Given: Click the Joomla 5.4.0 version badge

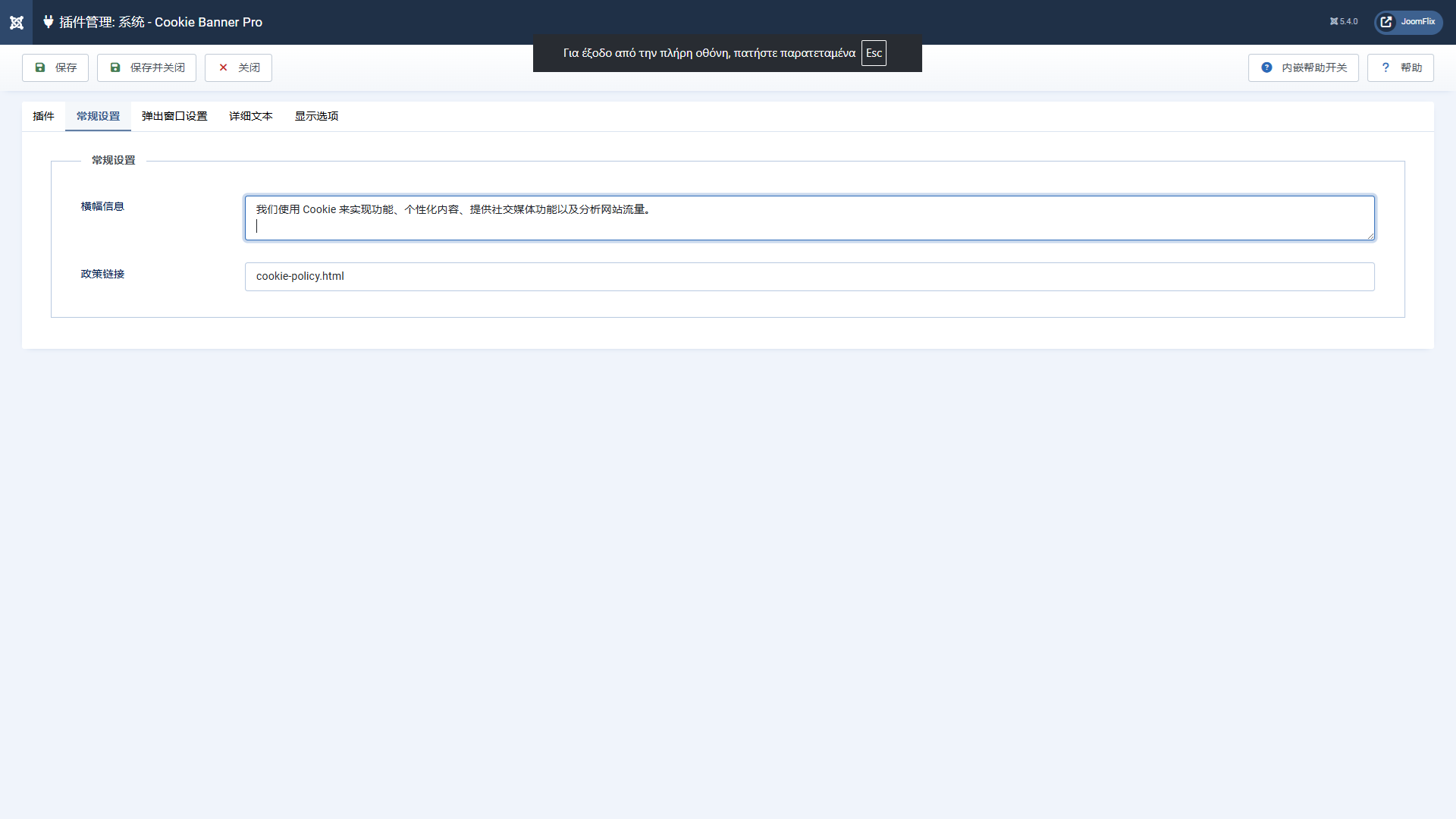Looking at the screenshot, I should click(1344, 22).
